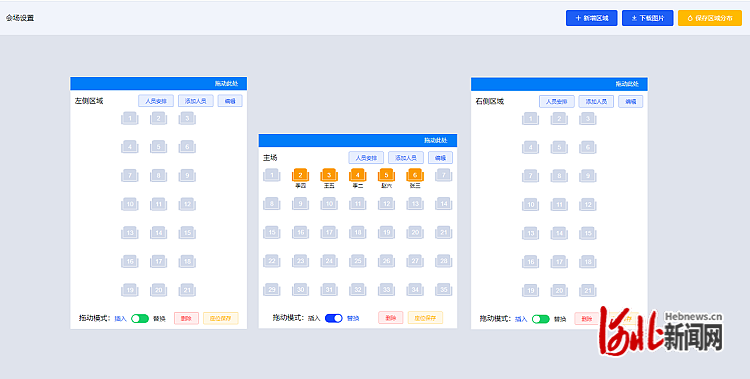Select orange seat 2 labeled 李四 in 主场
Screen dimensions: 750x379
point(300,176)
